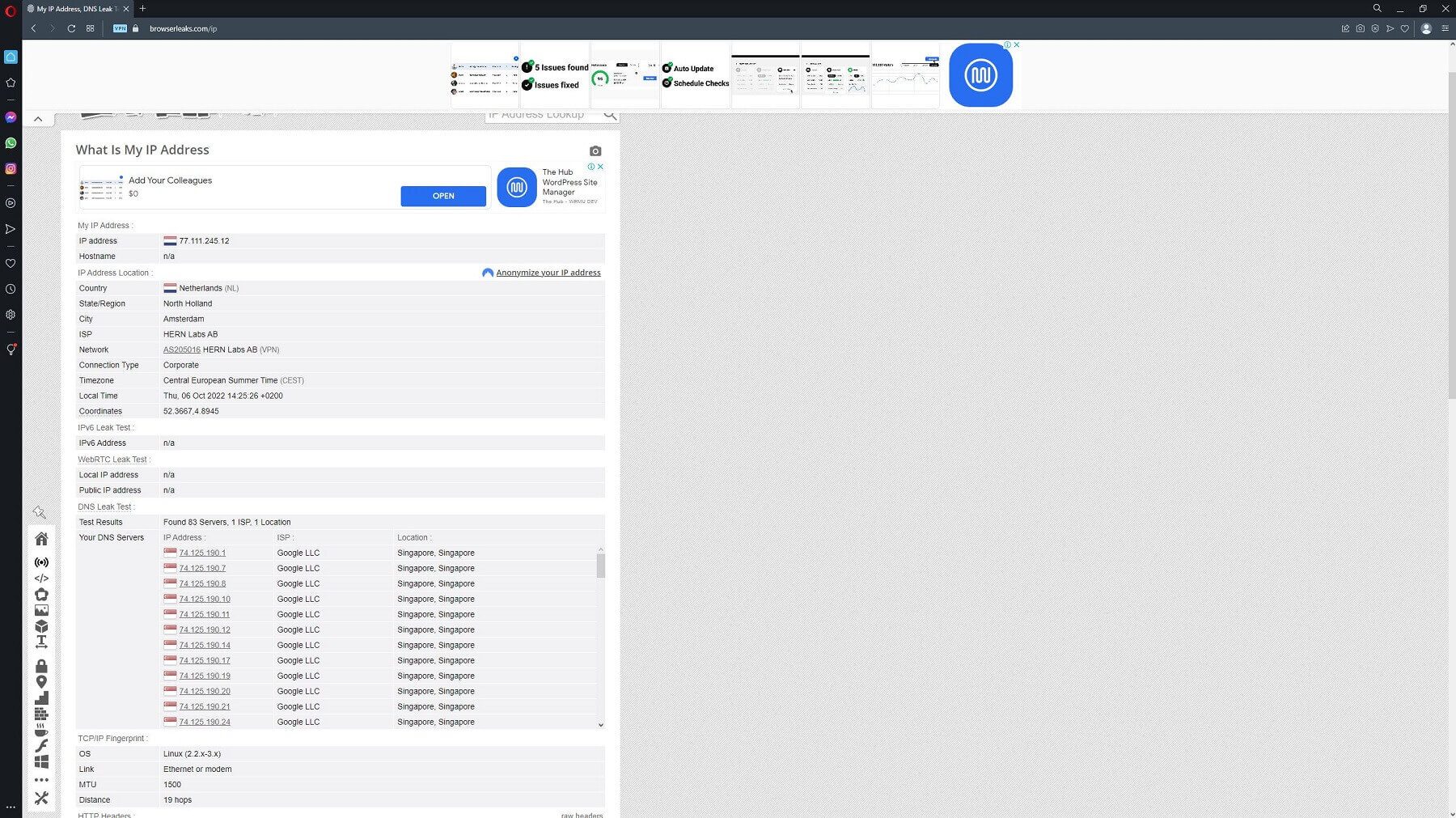Screen dimensions: 1456x818
Task: Close the My IP Address tab
Action: click(x=125, y=8)
